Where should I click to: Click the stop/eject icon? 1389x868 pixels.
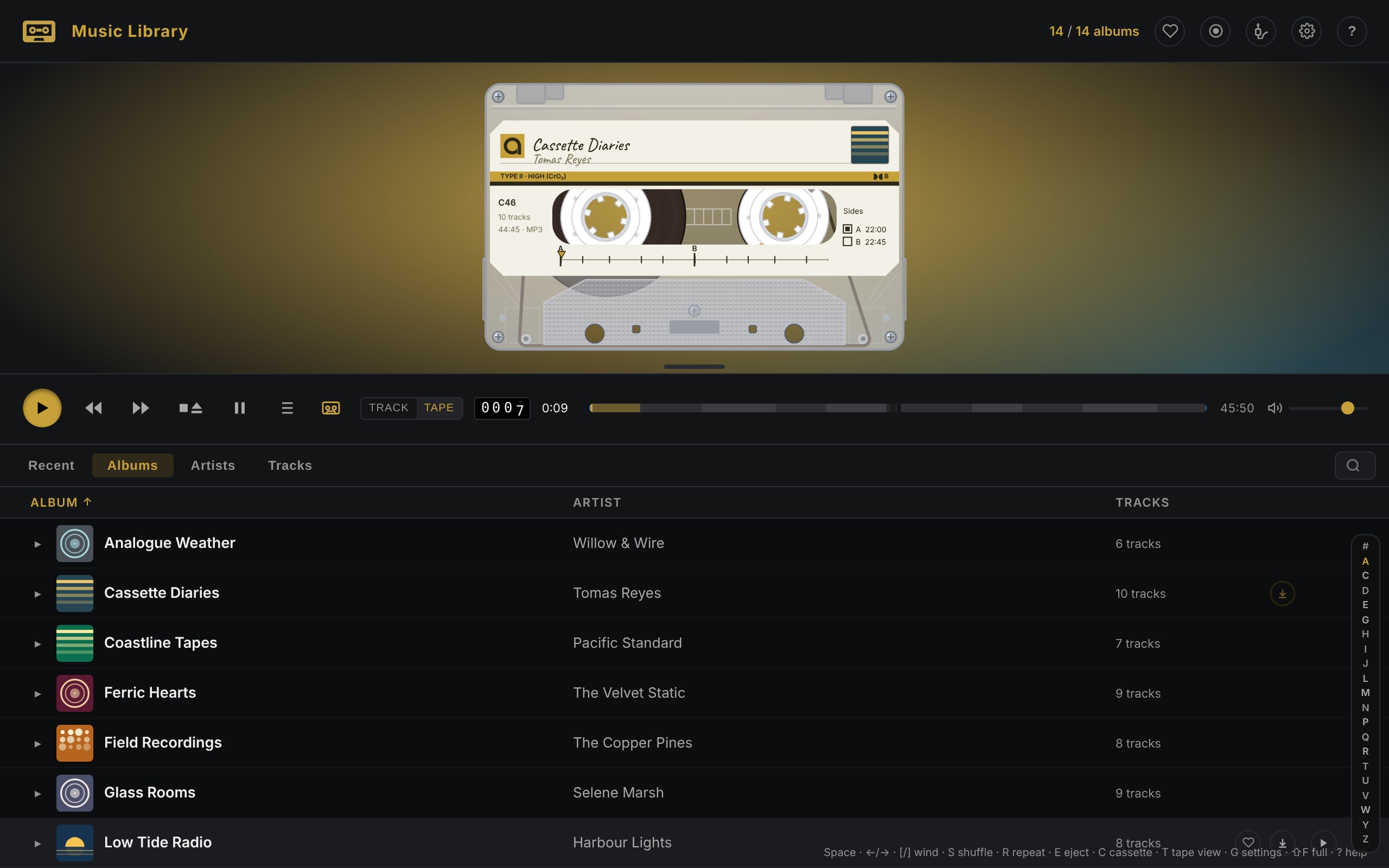[190, 407]
